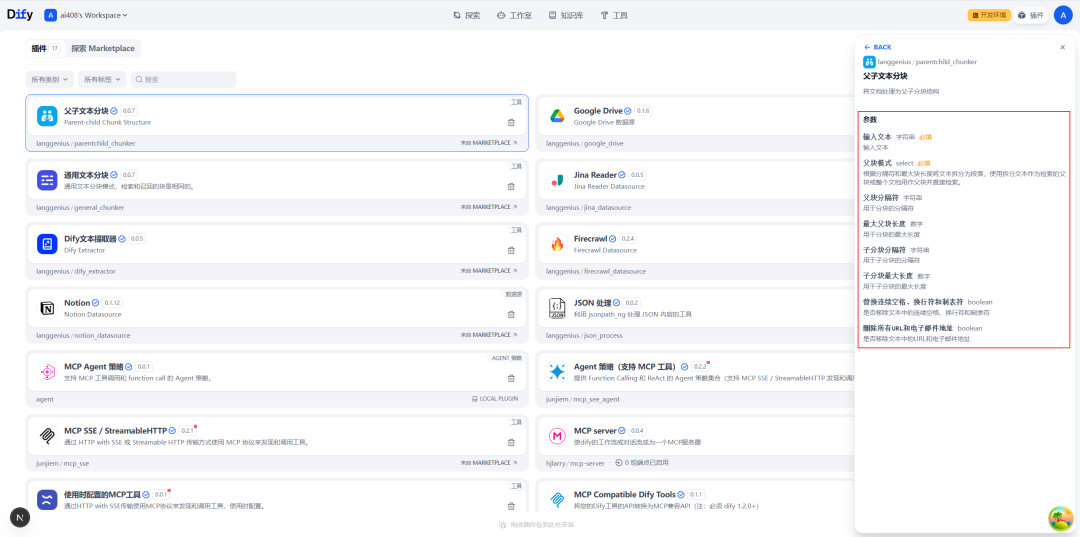Click 使用时配置的MCP工具 plugin icon
The height and width of the screenshot is (537, 1080).
47,500
